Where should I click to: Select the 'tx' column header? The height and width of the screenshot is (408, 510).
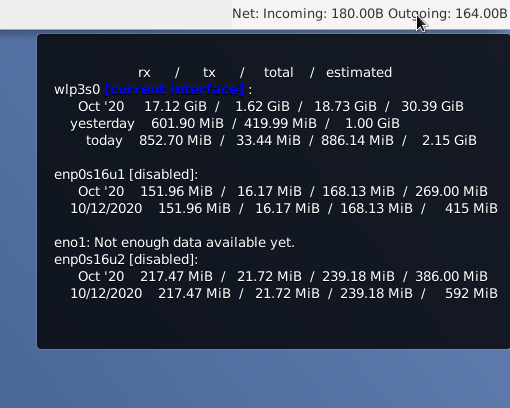click(x=209, y=73)
